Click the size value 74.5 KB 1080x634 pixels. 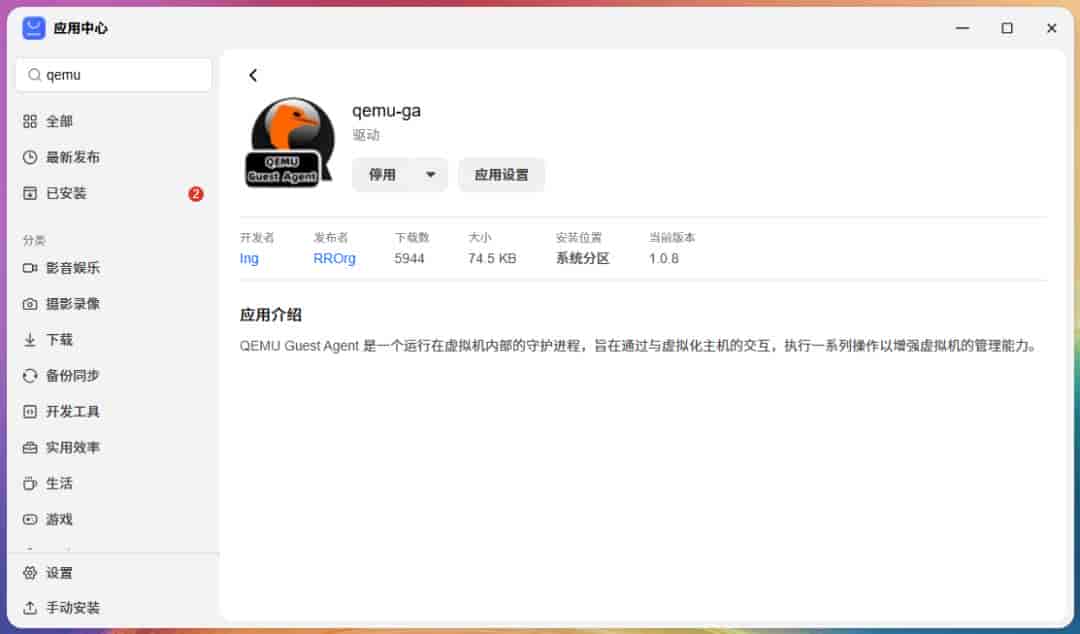pos(492,258)
